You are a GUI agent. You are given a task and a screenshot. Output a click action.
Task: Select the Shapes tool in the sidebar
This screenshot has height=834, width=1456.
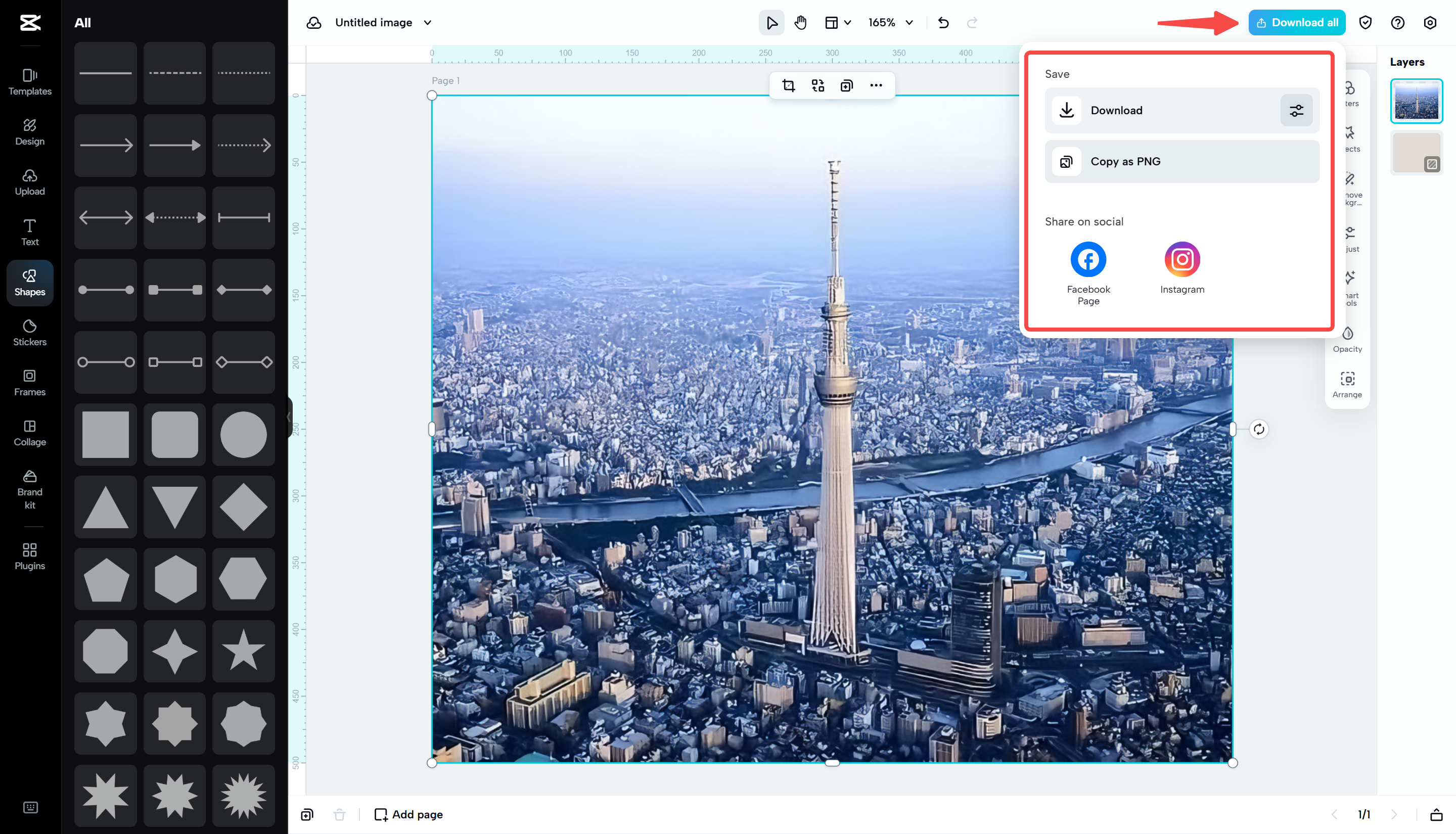coord(29,283)
